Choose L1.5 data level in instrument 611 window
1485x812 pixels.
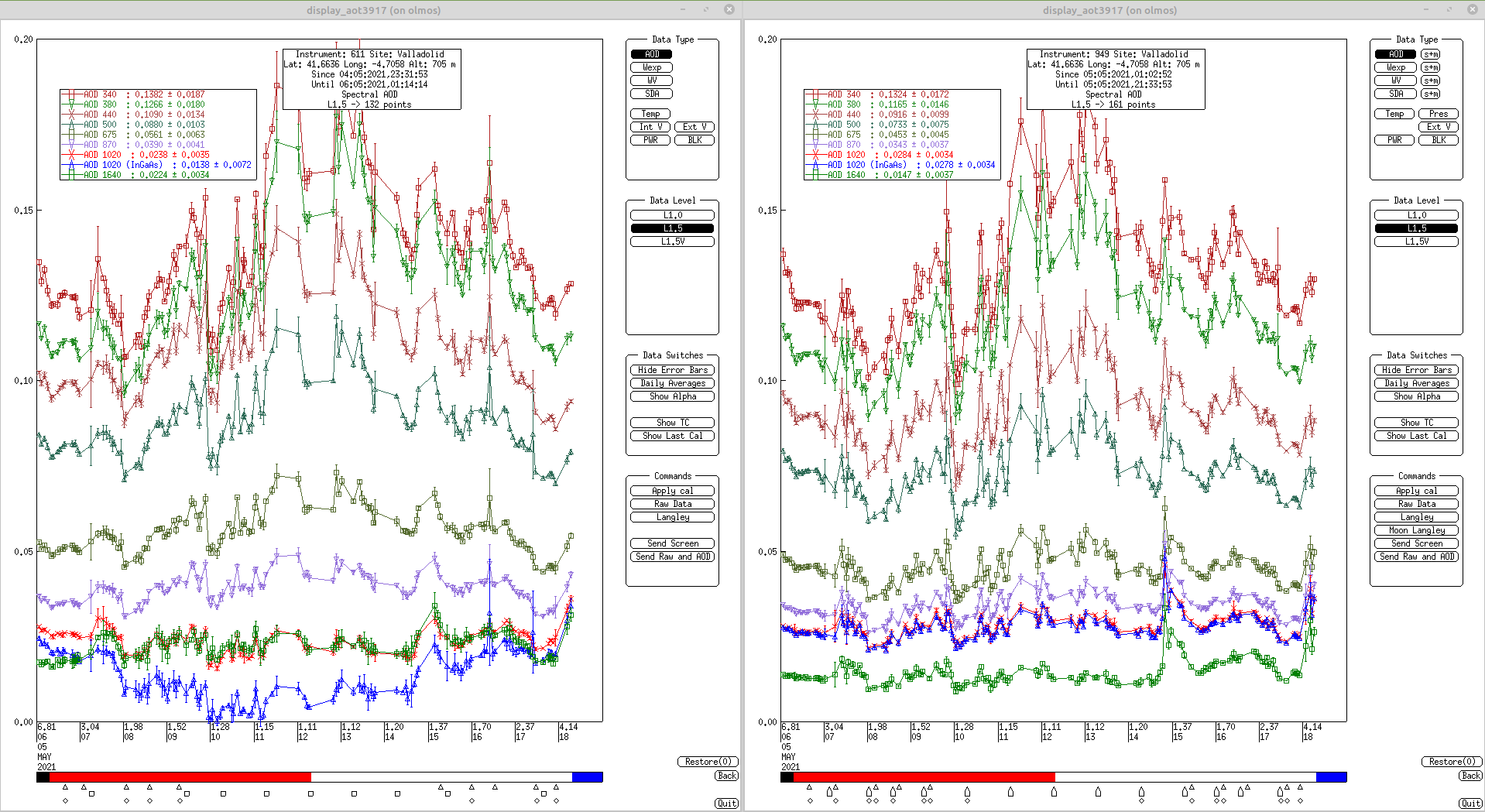pyautogui.click(x=673, y=228)
